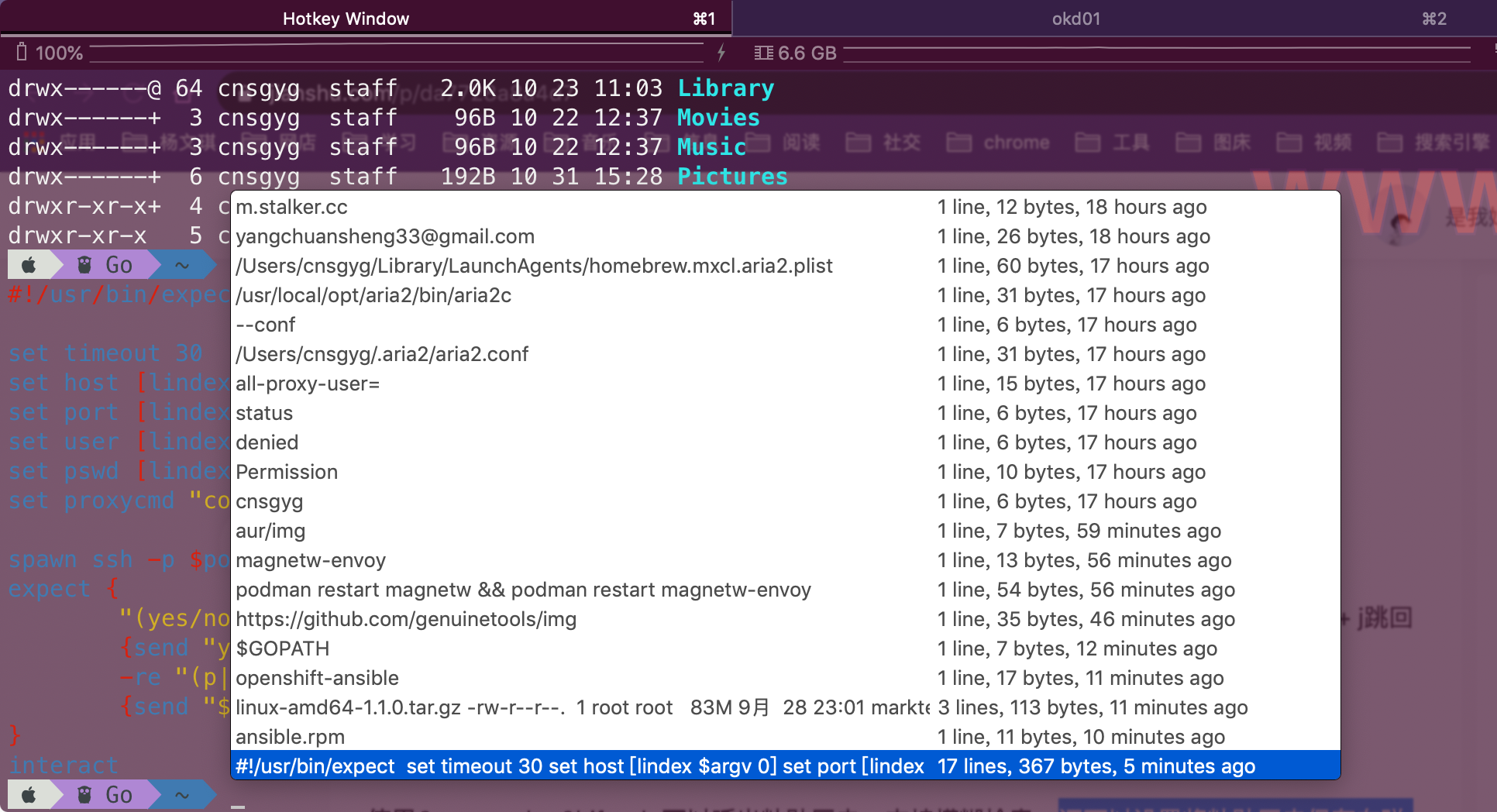Select the linux-amd64-1.1.0.tar.gz entry
The width and height of the screenshot is (1497, 812).
[x=786, y=707]
